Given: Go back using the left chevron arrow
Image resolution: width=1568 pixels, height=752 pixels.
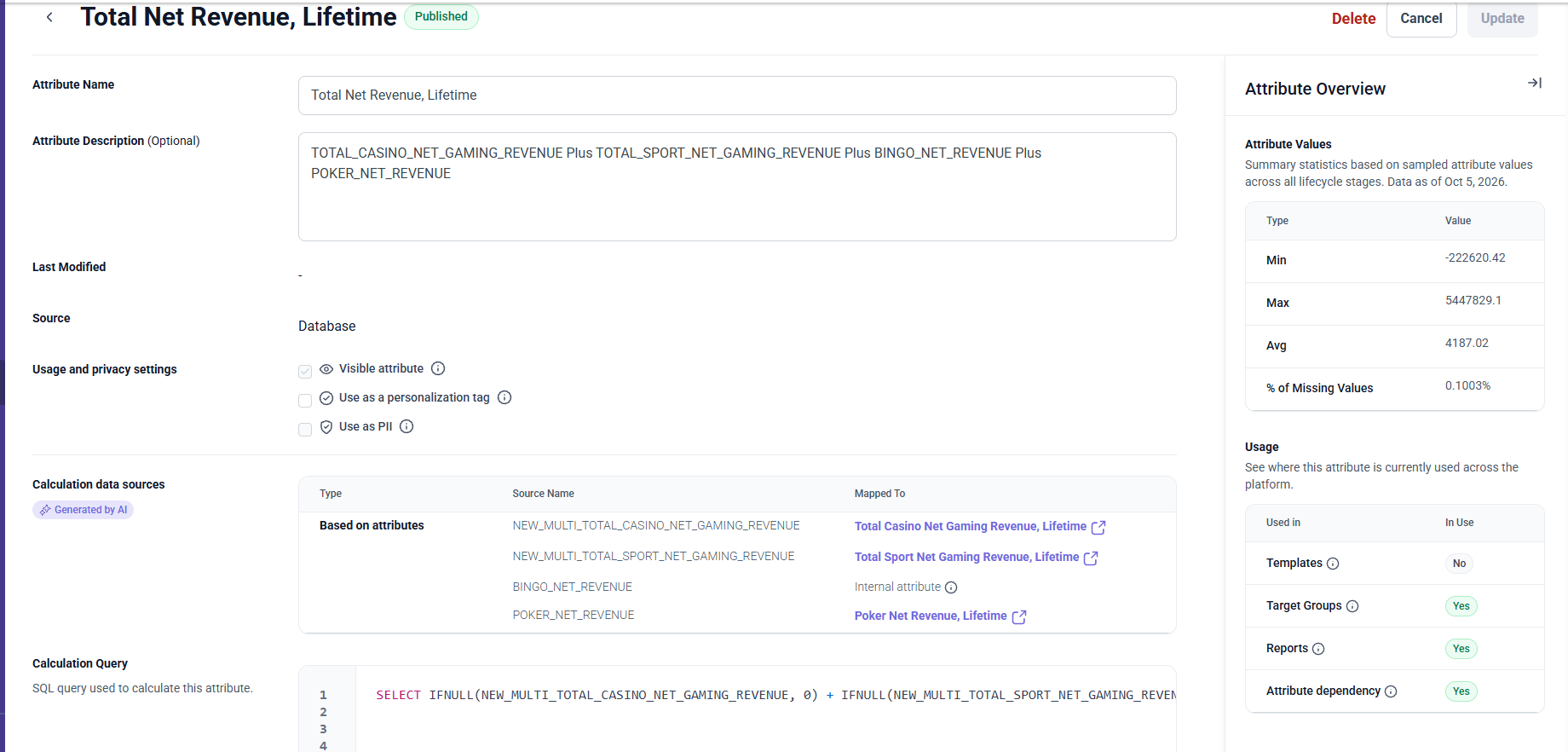Looking at the screenshot, I should [x=49, y=17].
